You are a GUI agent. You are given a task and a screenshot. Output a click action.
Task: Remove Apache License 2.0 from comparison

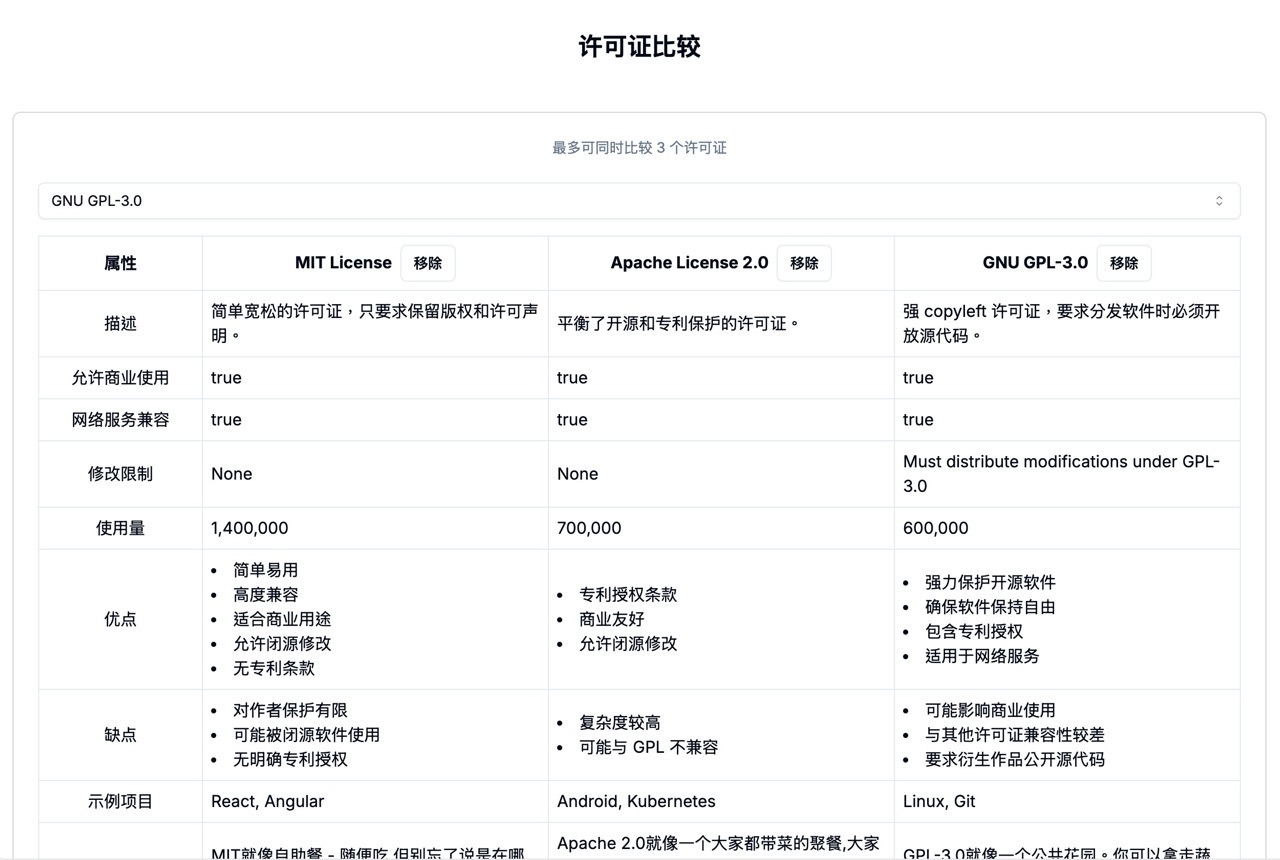(x=804, y=263)
